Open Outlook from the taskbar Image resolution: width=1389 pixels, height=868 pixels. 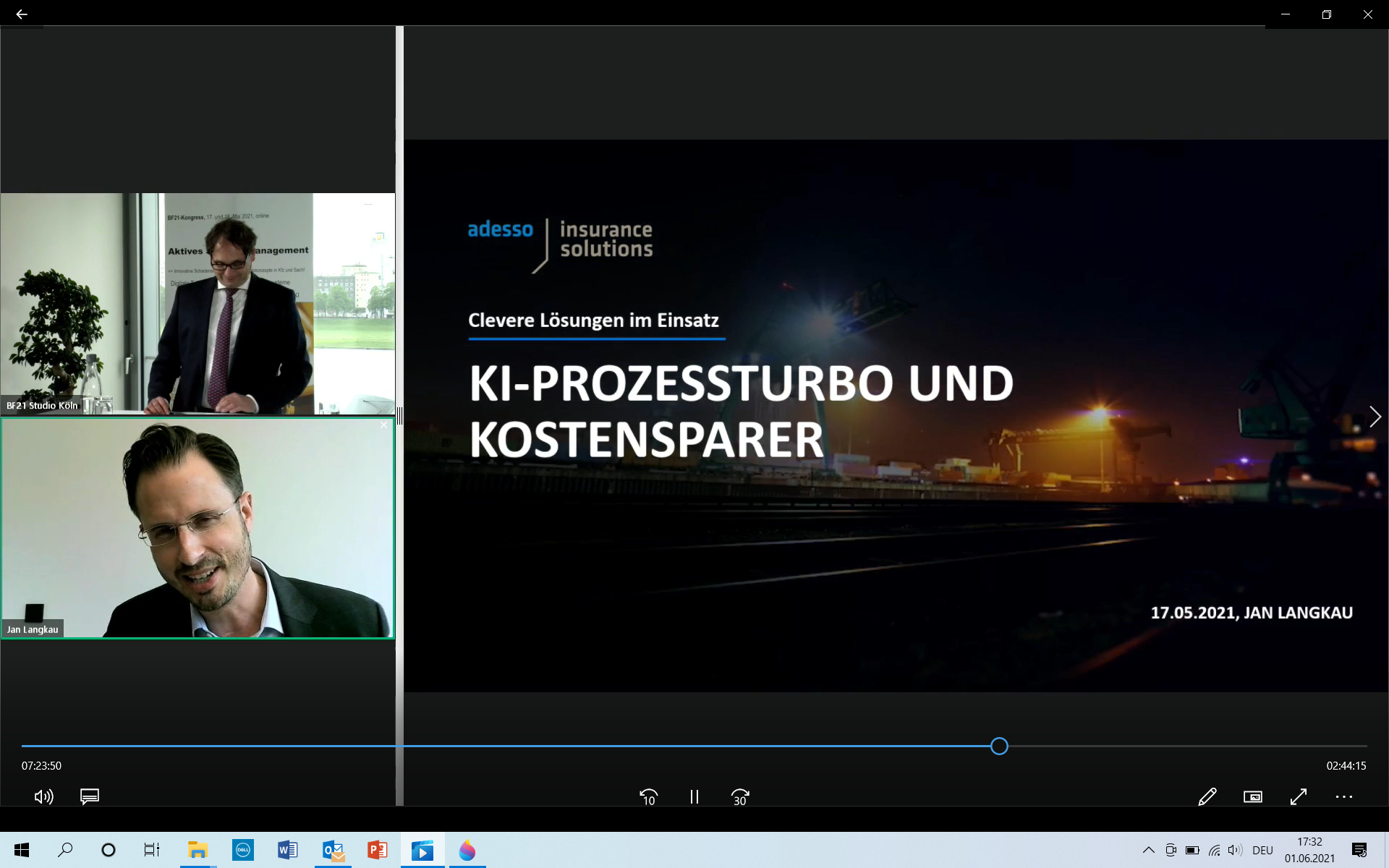[x=333, y=850]
